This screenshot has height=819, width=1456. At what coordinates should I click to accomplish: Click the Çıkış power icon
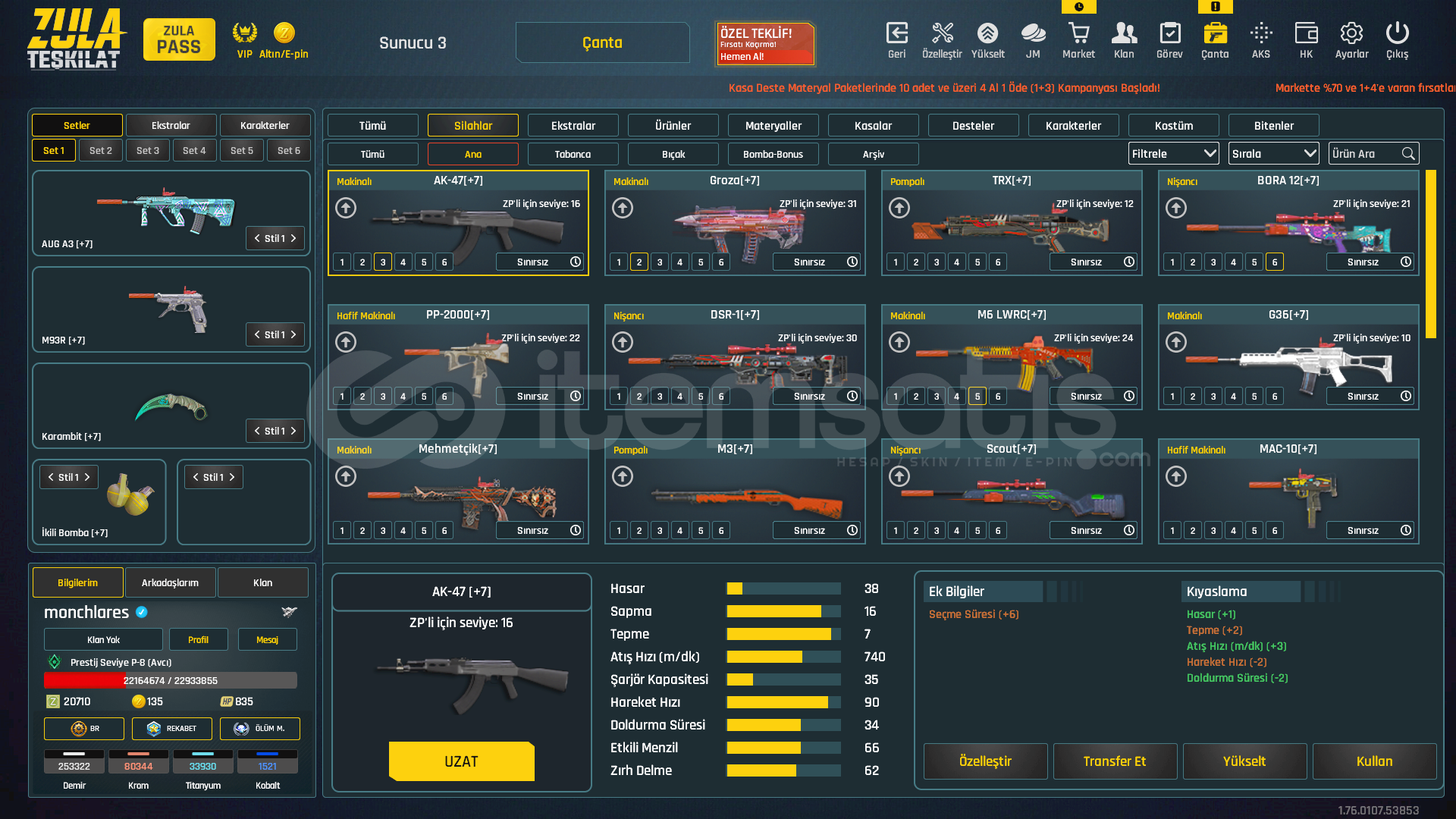(1397, 33)
